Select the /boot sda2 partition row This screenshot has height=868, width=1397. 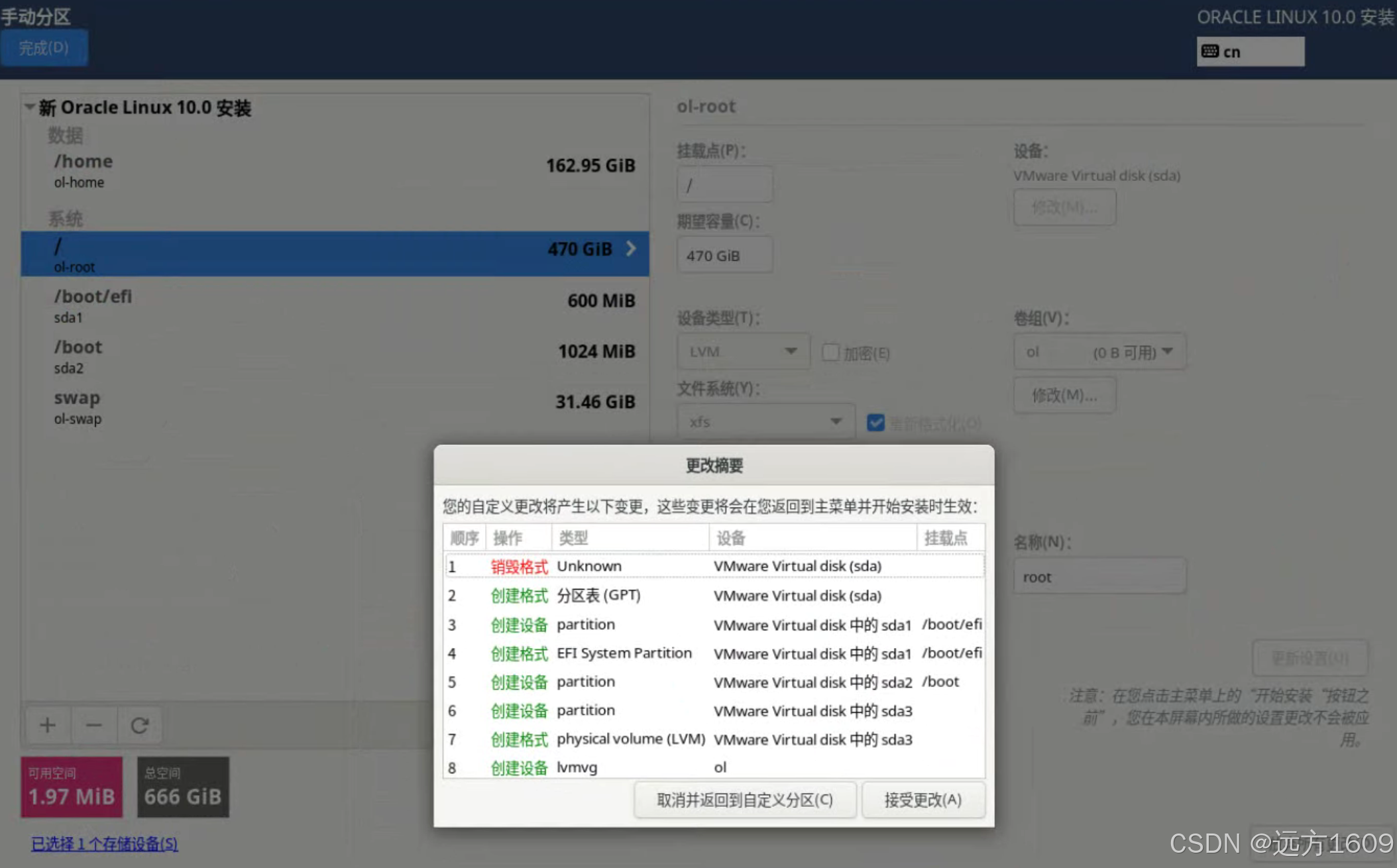click(x=335, y=356)
